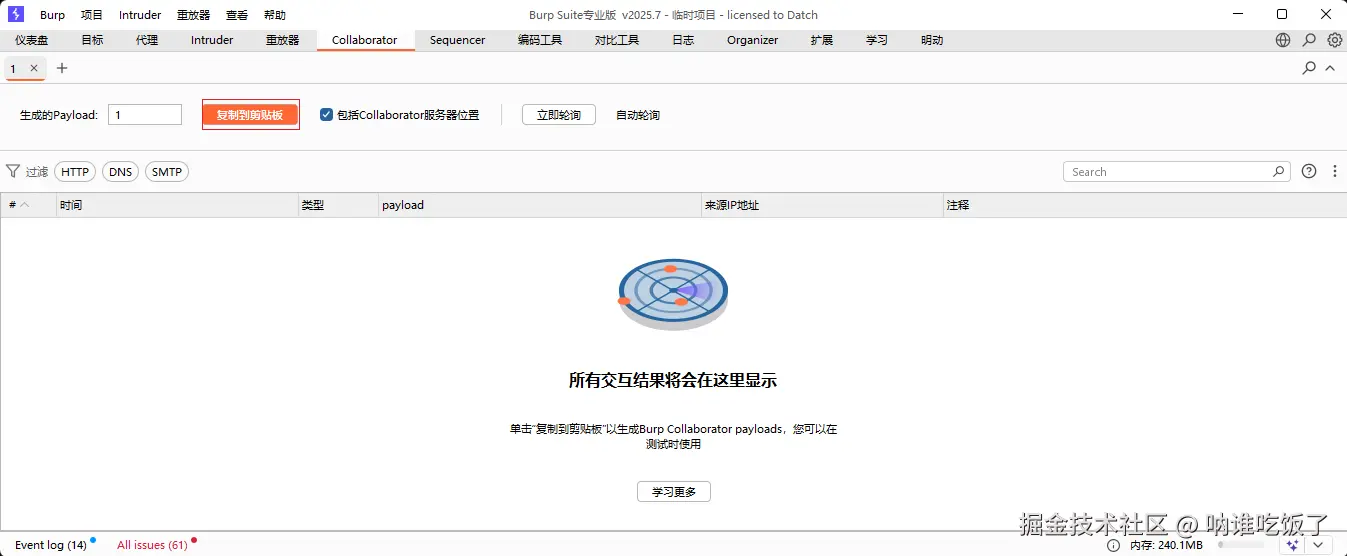Click the memory usage progress bar
Screen dimensions: 1347x556
point(1240,545)
